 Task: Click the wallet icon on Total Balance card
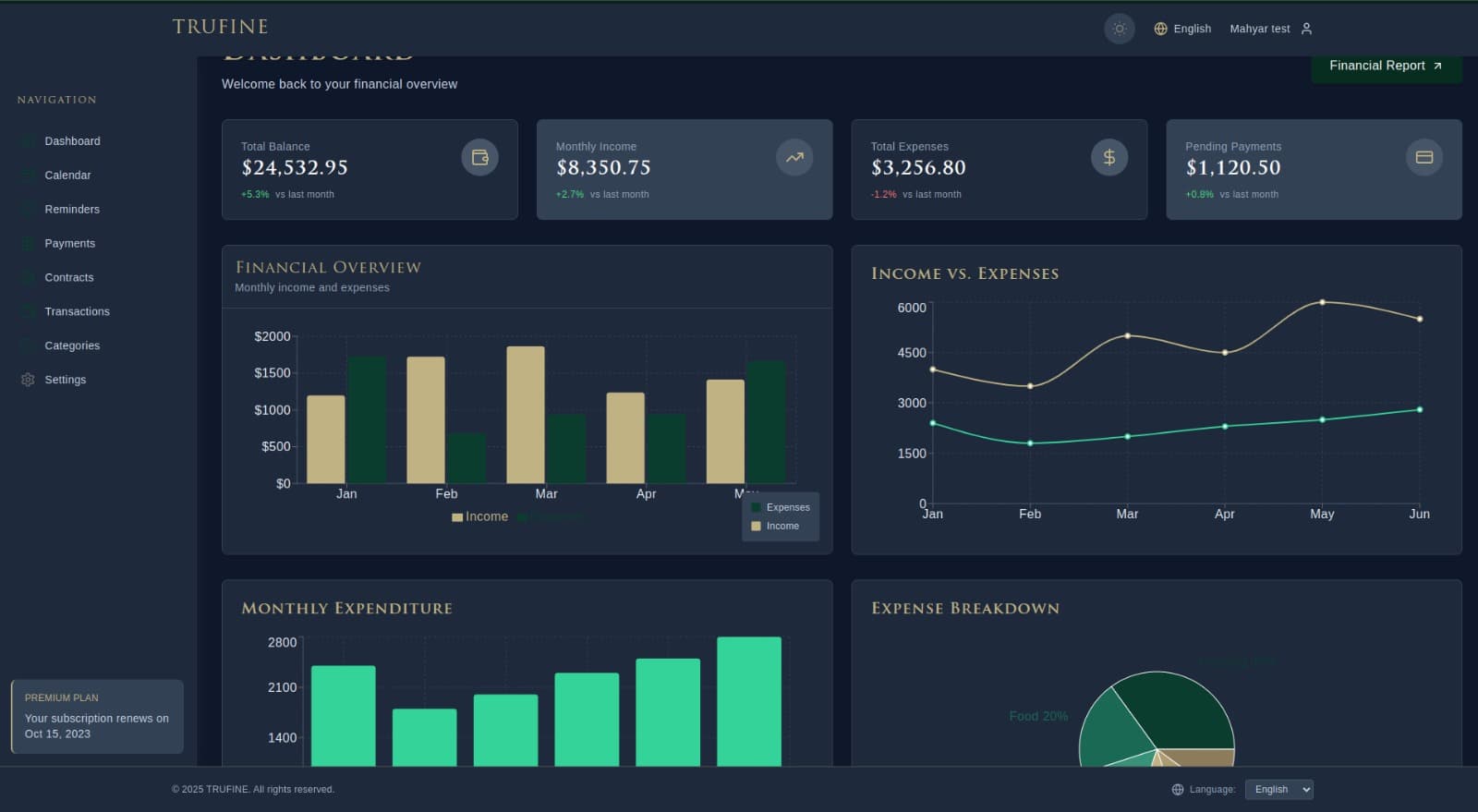coord(479,158)
